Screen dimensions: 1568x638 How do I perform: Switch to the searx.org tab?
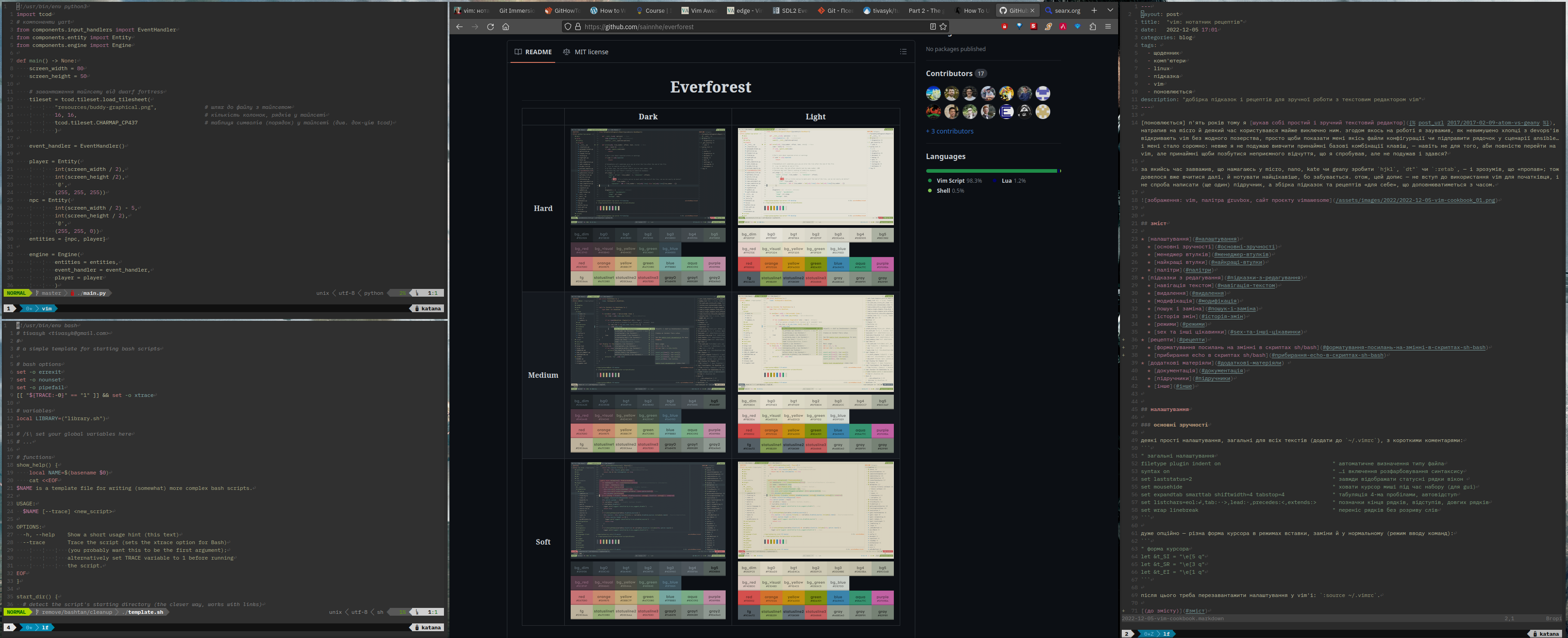point(1063,10)
